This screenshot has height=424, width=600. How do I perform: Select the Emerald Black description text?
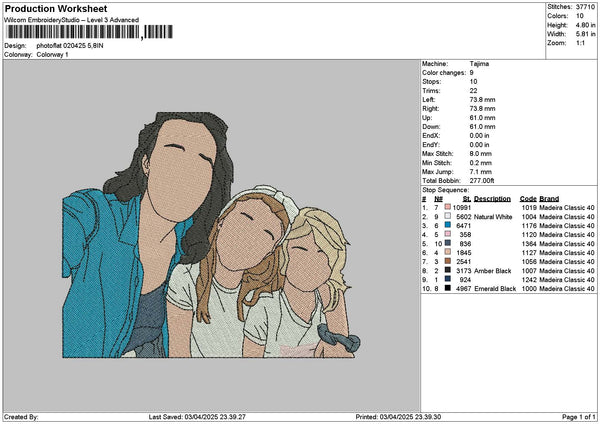click(x=495, y=289)
